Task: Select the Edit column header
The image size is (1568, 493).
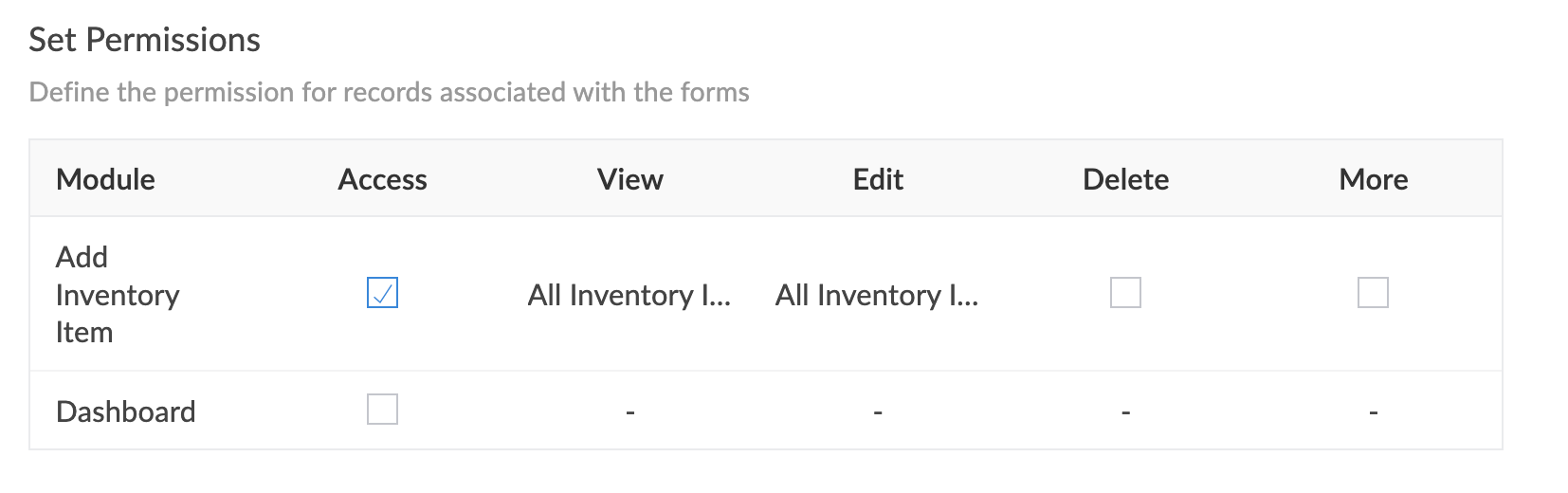Action: [x=878, y=179]
